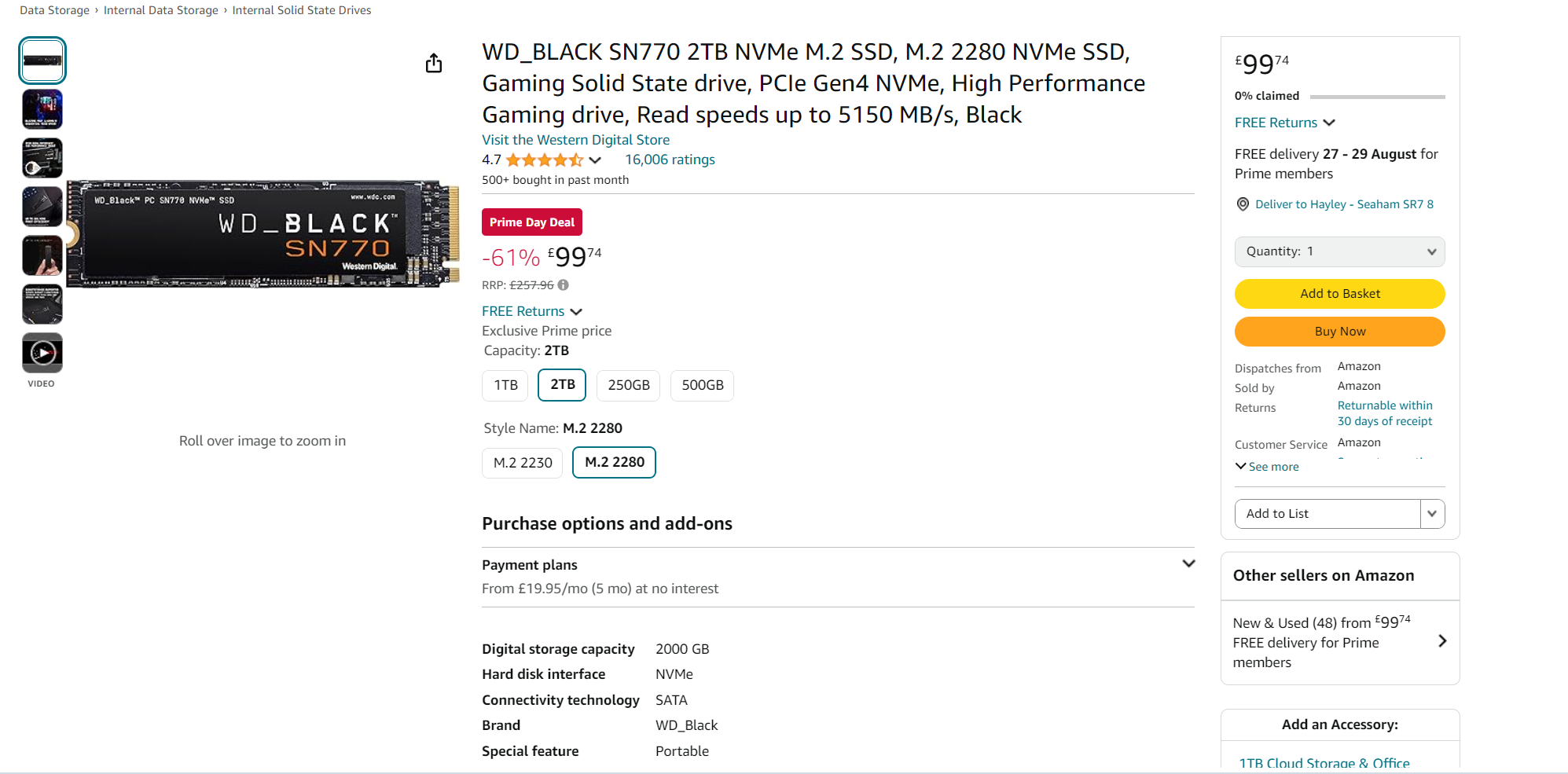The image size is (1568, 774).
Task: Open star rating breakdown chevron
Action: click(x=595, y=160)
